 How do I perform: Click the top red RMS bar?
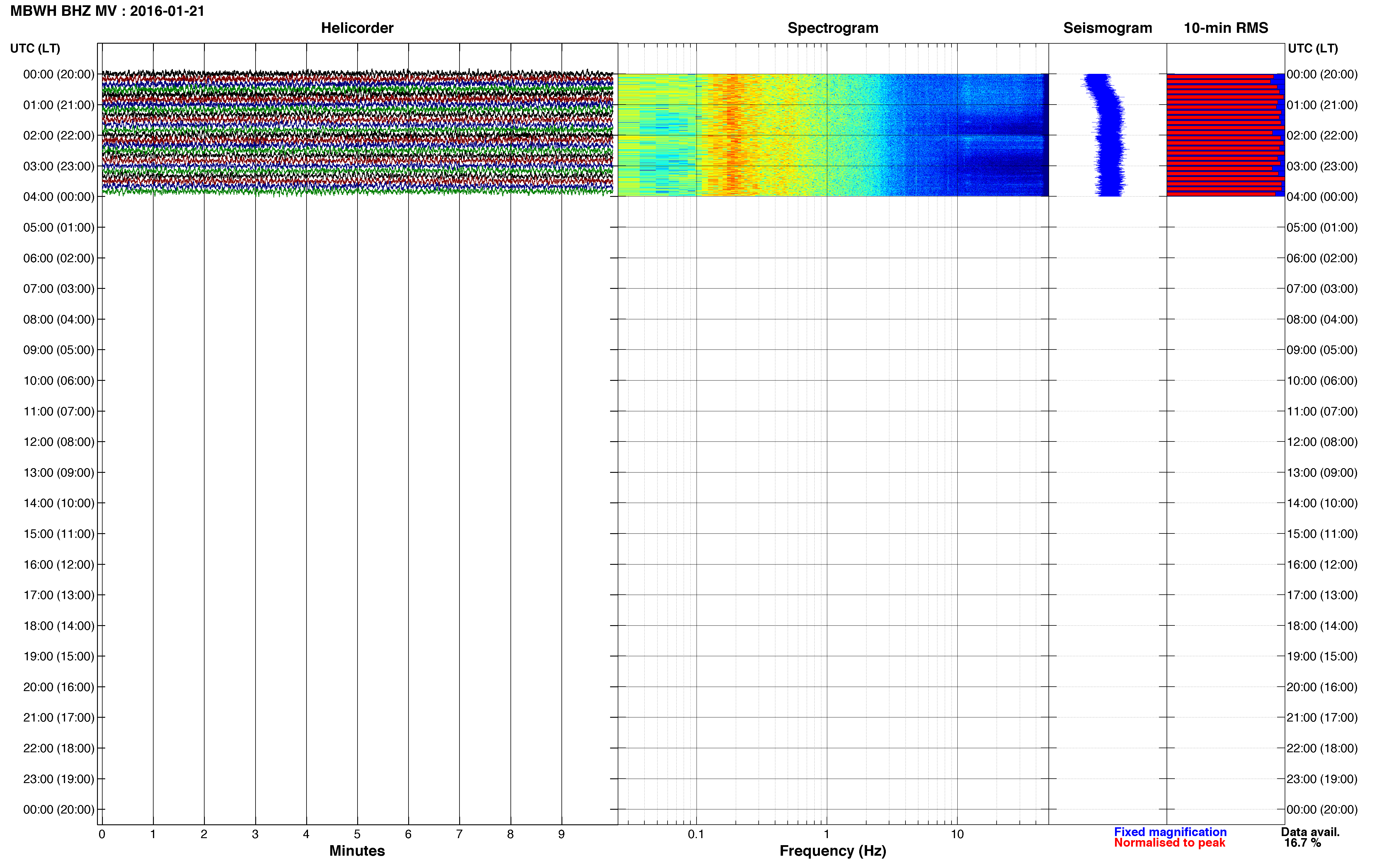coord(1220,76)
